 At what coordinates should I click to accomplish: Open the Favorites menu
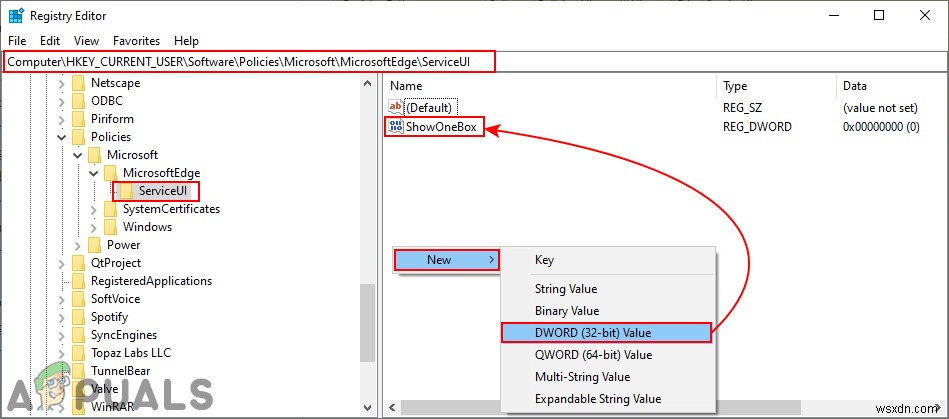137,41
